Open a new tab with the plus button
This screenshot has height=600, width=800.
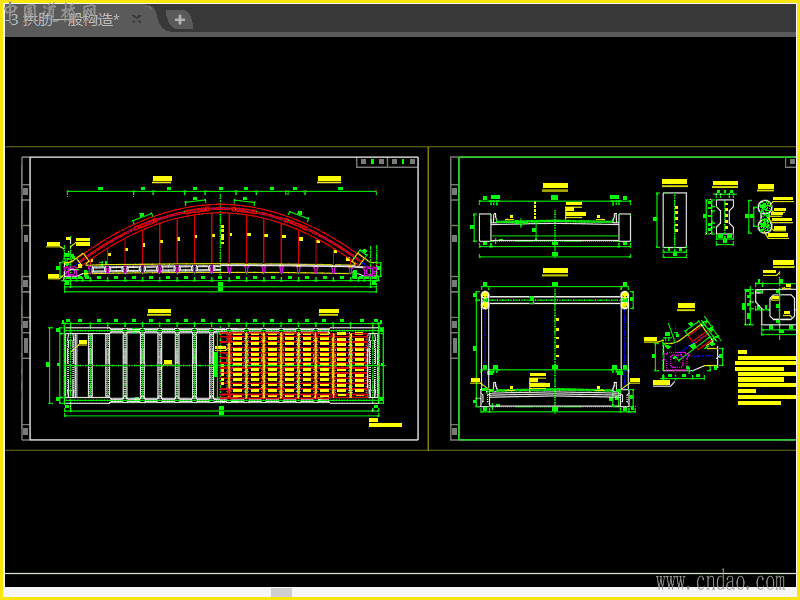click(179, 19)
